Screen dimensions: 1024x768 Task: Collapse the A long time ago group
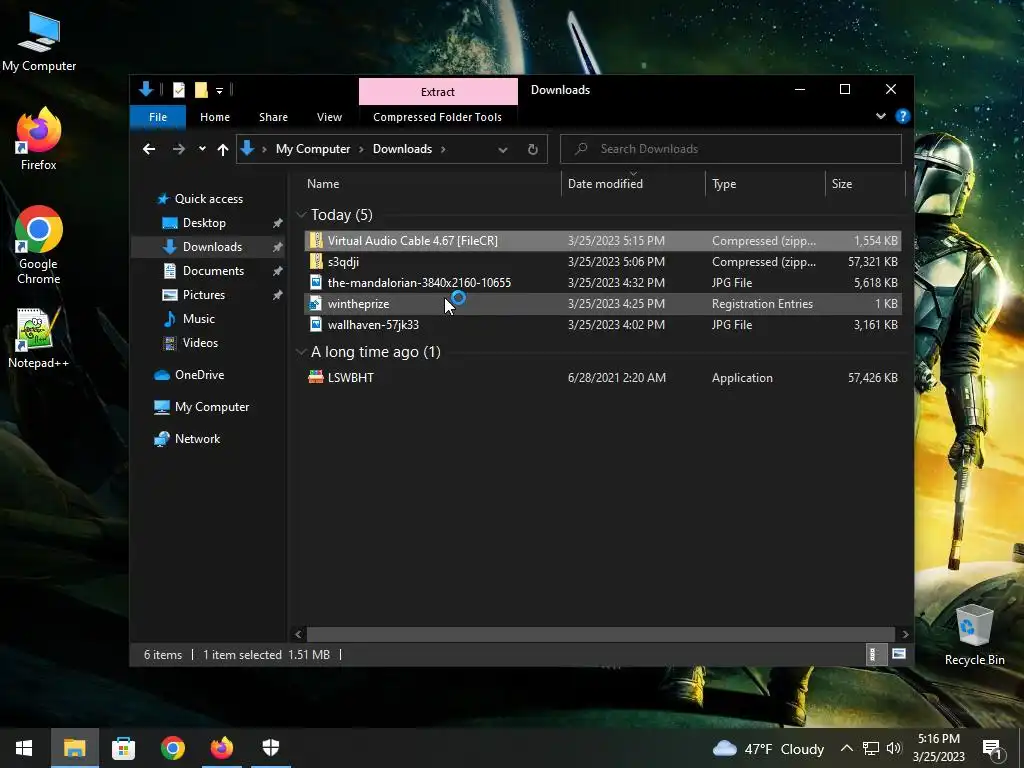point(301,352)
